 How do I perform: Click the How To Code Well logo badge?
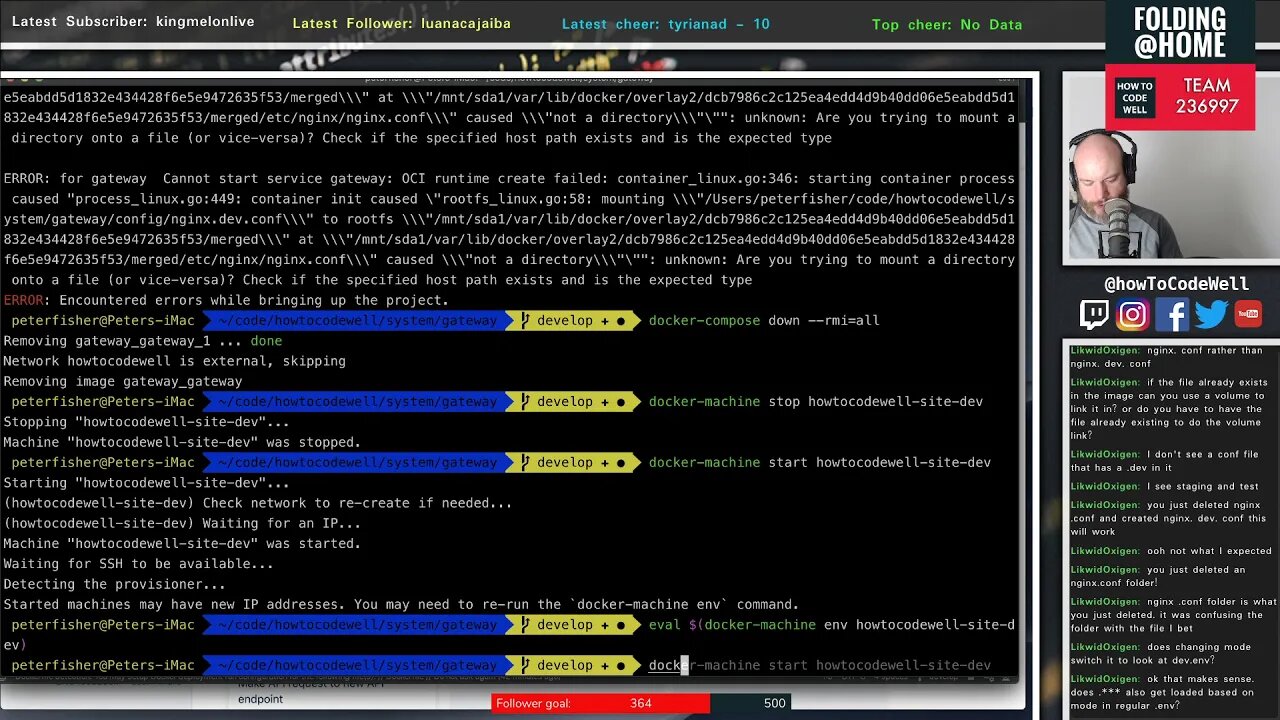1134,98
